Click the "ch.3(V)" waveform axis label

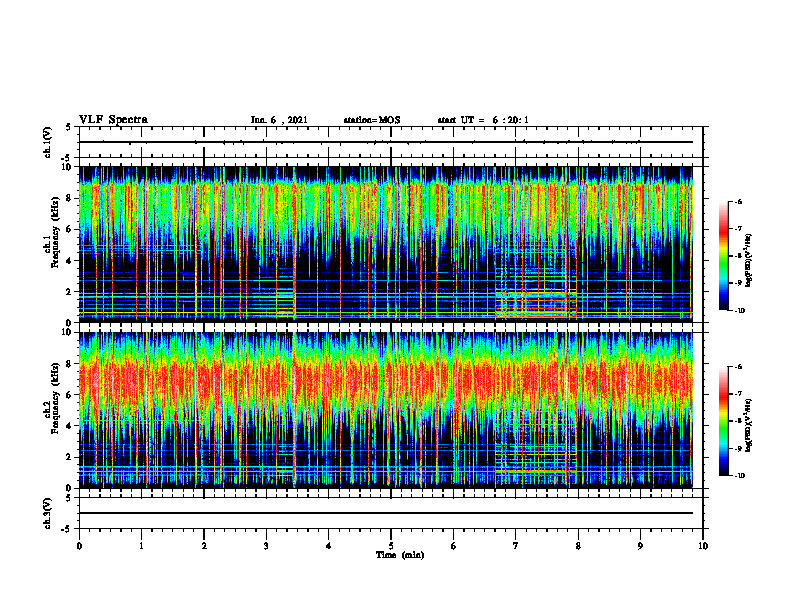(47, 513)
